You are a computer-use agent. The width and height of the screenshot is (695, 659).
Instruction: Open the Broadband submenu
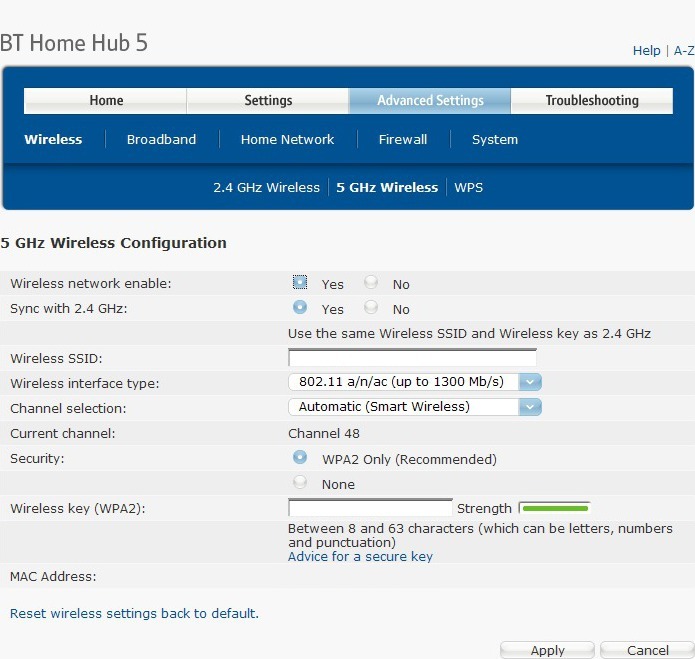point(161,139)
